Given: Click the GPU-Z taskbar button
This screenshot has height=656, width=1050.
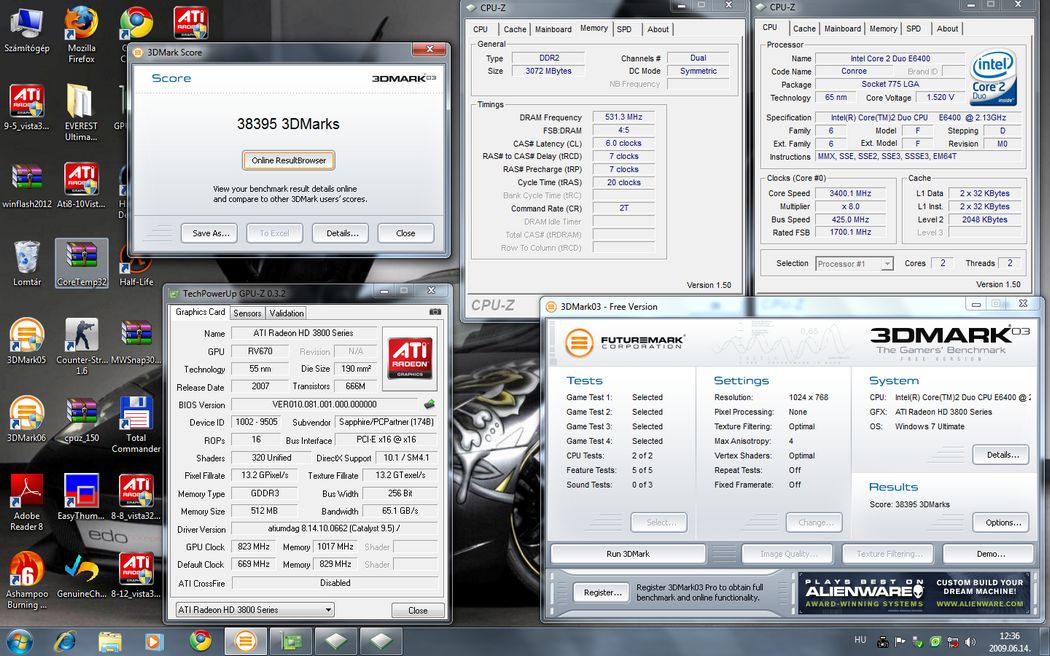Looking at the screenshot, I should pos(291,641).
